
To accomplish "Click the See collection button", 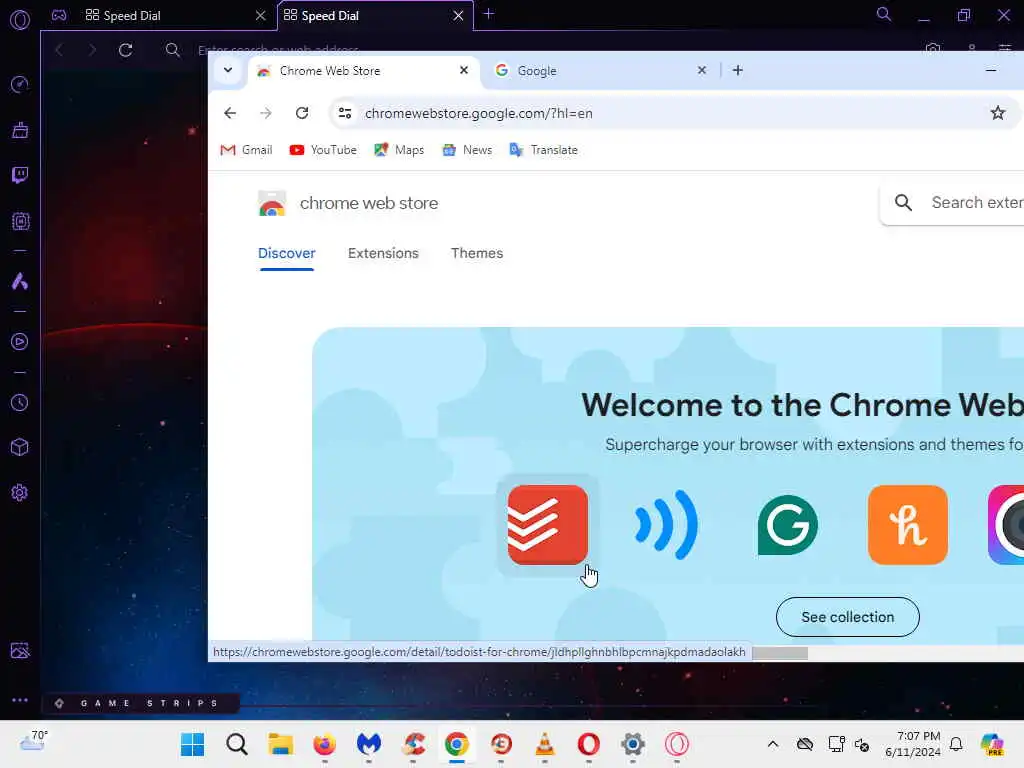I will tap(848, 617).
